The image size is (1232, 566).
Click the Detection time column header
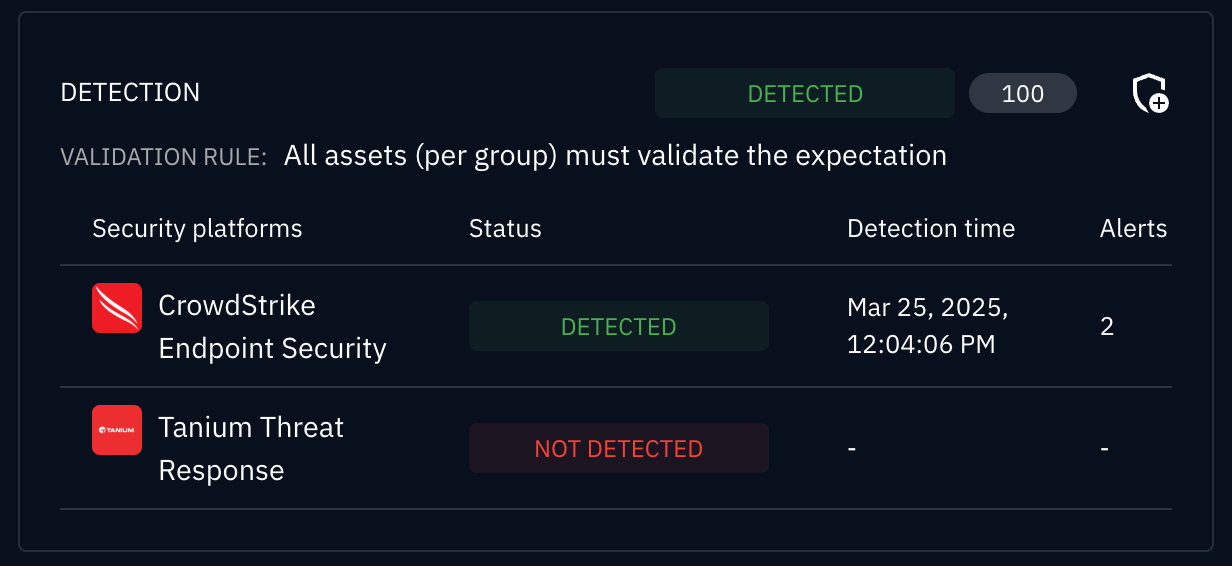click(x=931, y=228)
